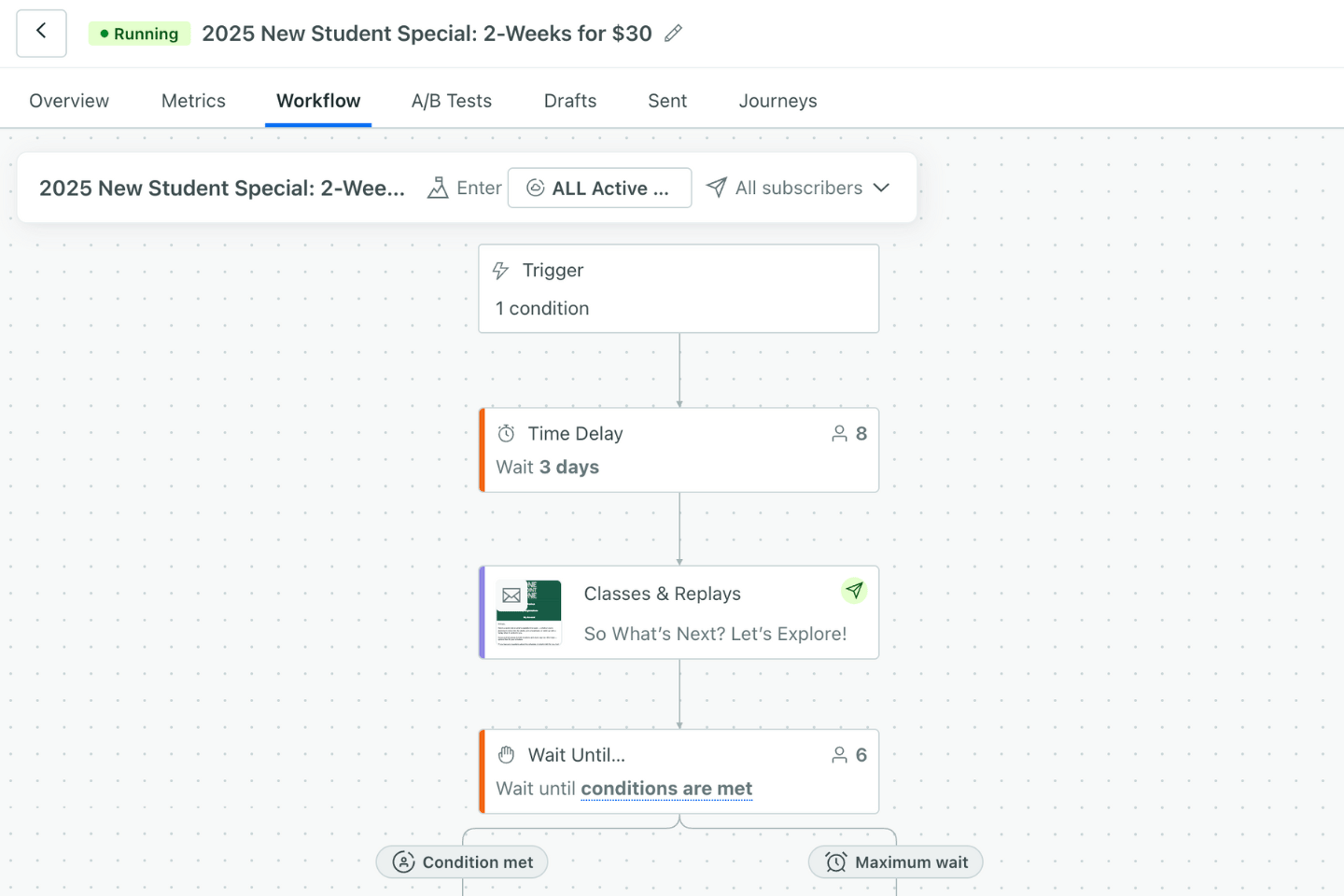This screenshot has height=896, width=1344.
Task: Click the Trigger lightning bolt icon
Action: tap(501, 271)
